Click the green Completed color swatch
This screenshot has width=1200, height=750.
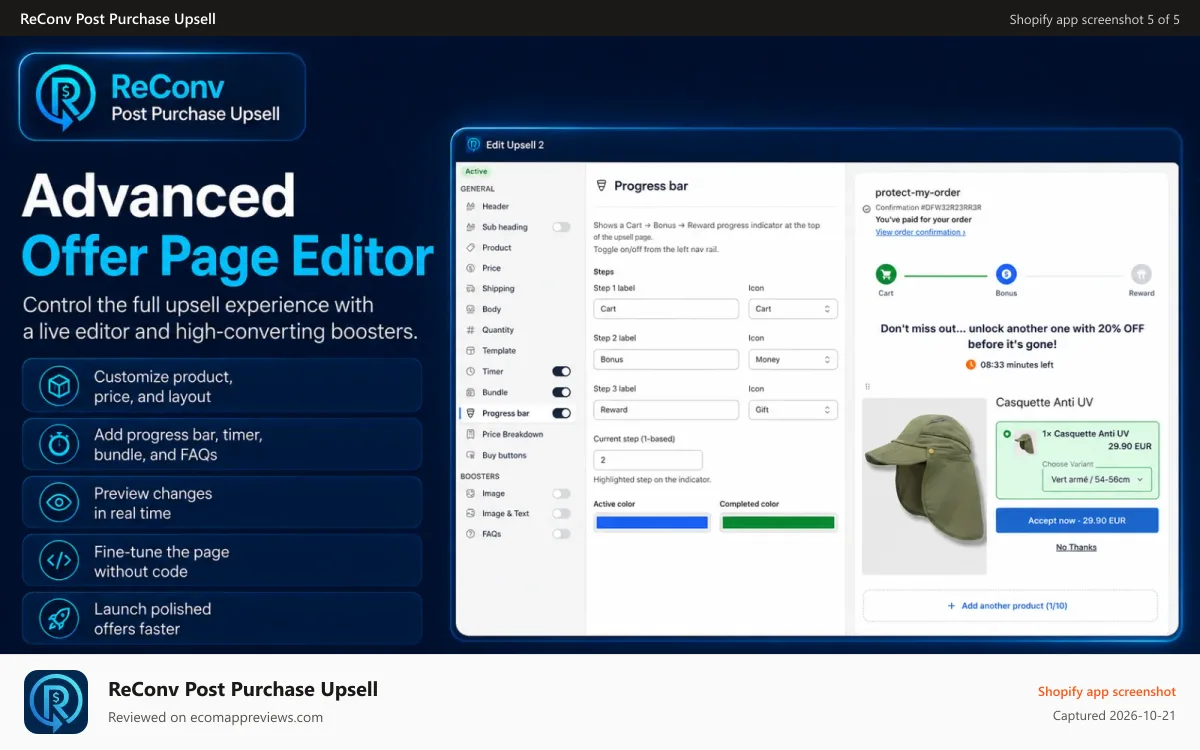point(778,522)
